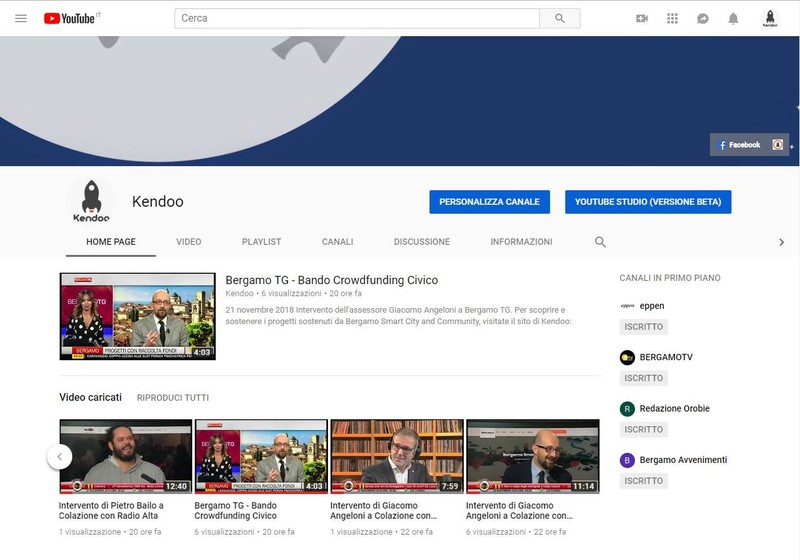This screenshot has width=800, height=560.
Task: Click the search magnifier button
Action: 560,18
